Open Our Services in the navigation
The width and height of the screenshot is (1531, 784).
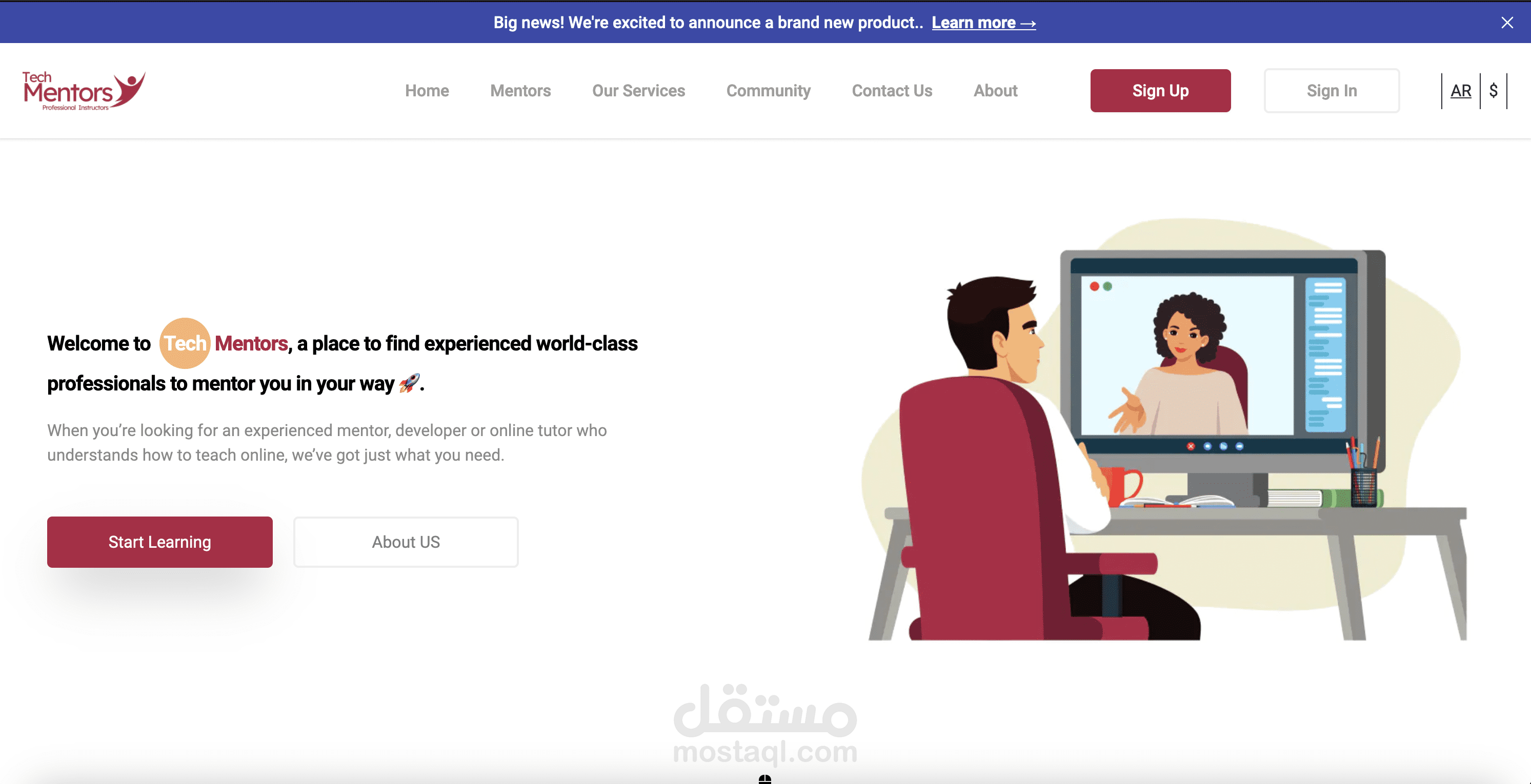[x=638, y=90]
